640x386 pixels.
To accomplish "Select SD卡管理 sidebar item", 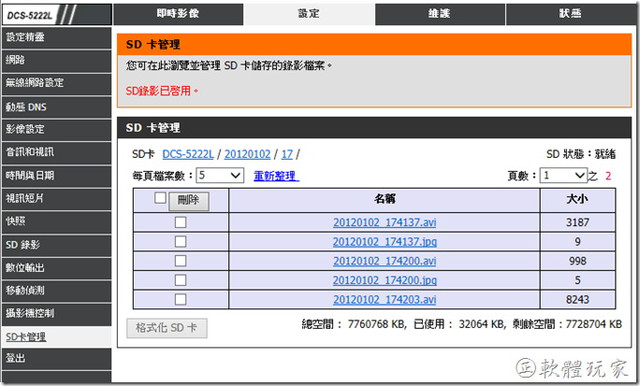I will point(56,337).
